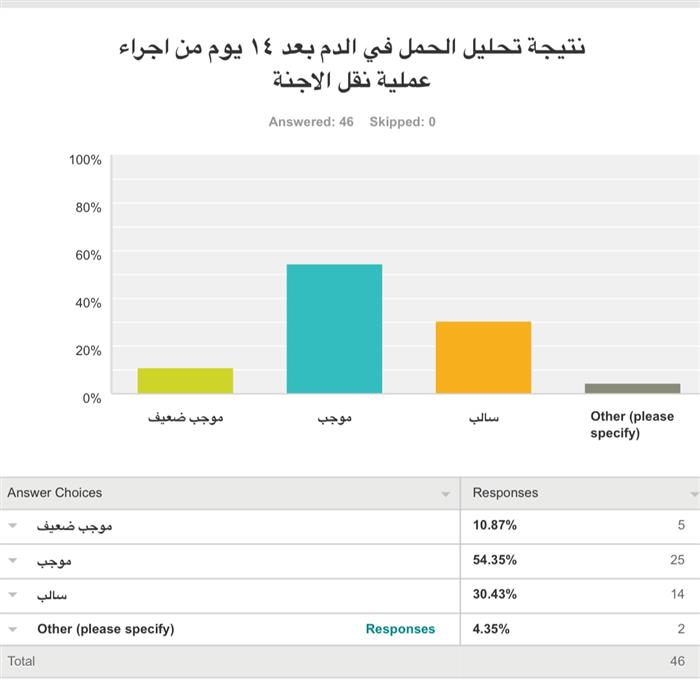The image size is (700, 700).
Task: Click the Answer Choices column header
Action: click(x=55, y=493)
